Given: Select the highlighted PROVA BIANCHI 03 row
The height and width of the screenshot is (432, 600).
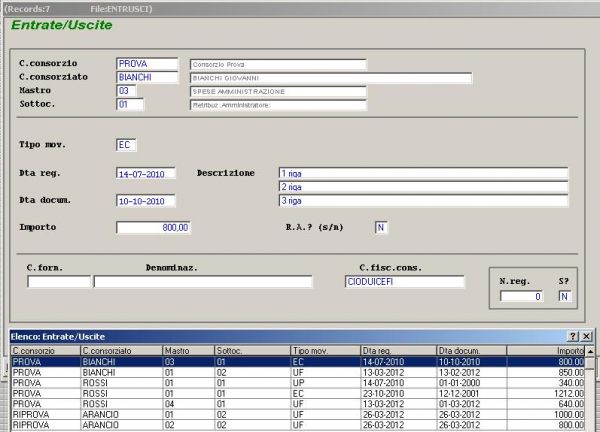Looking at the screenshot, I should tap(298, 362).
